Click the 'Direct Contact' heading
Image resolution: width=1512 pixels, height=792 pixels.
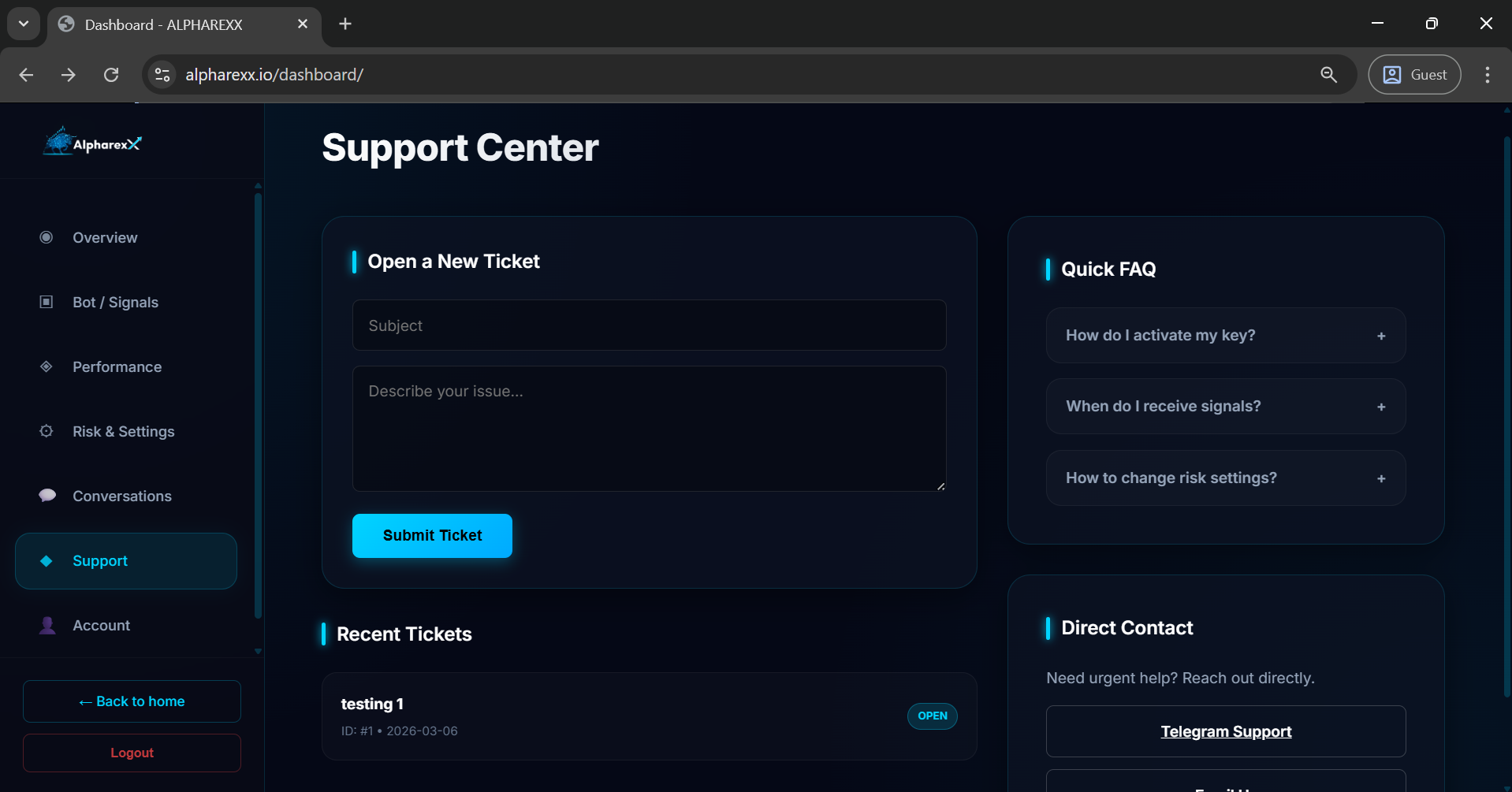tap(1127, 628)
